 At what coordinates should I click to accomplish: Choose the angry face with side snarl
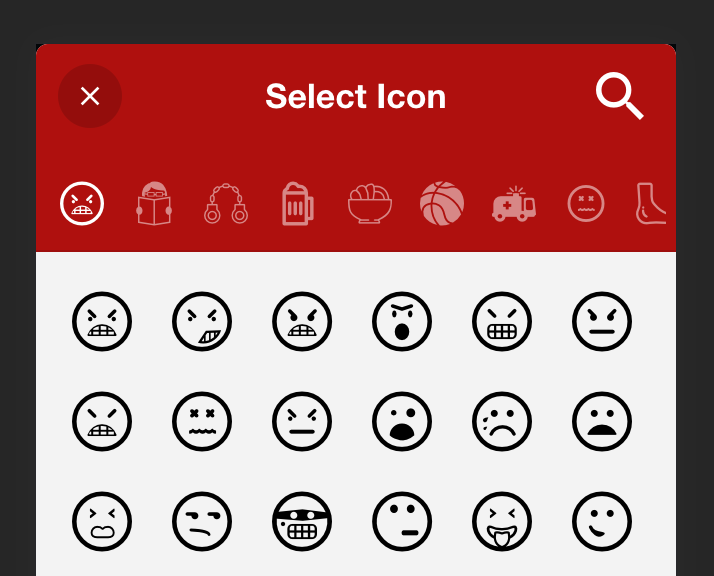point(202,321)
